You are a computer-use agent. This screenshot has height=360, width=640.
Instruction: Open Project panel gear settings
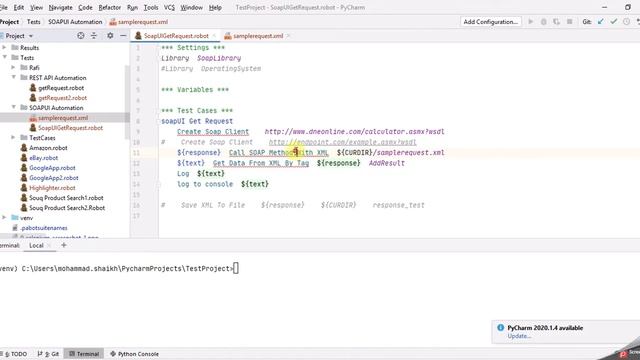110,36
